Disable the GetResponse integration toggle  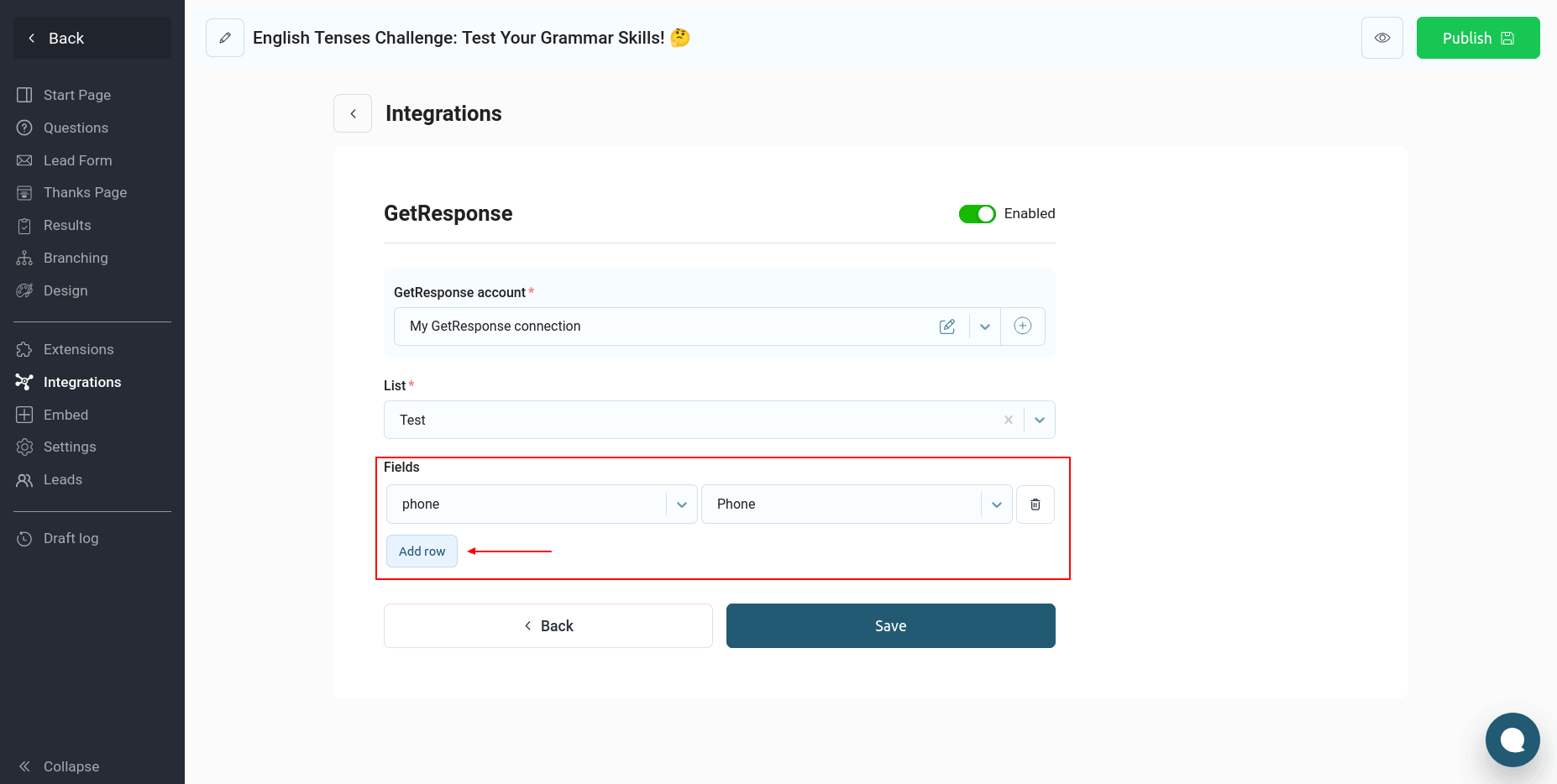[x=977, y=214]
